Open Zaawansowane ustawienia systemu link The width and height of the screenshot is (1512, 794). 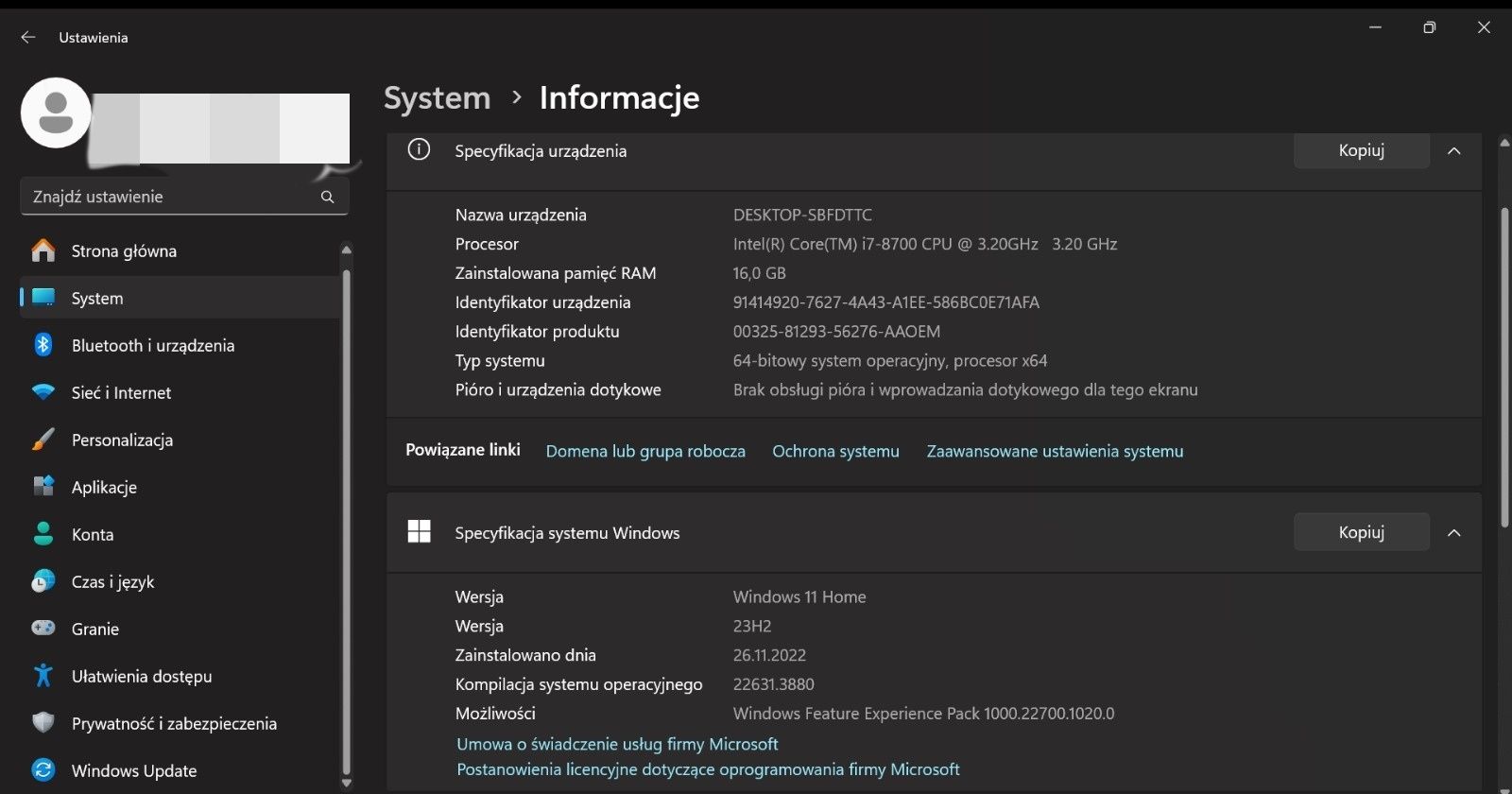point(1055,452)
